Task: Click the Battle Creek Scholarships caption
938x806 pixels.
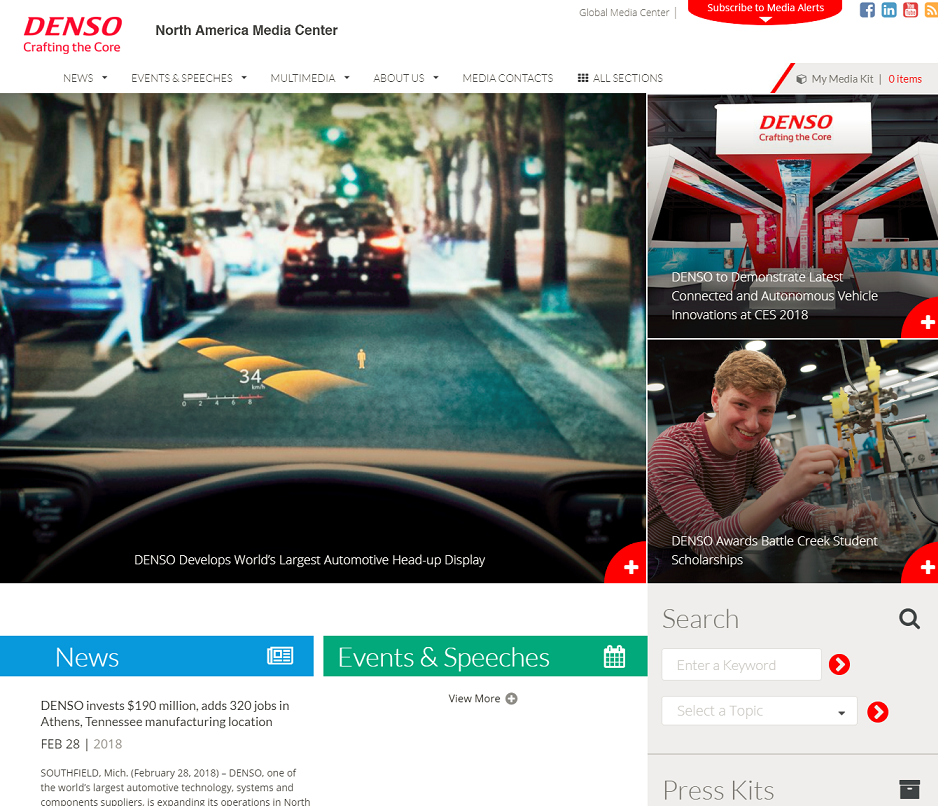Action: (x=774, y=550)
